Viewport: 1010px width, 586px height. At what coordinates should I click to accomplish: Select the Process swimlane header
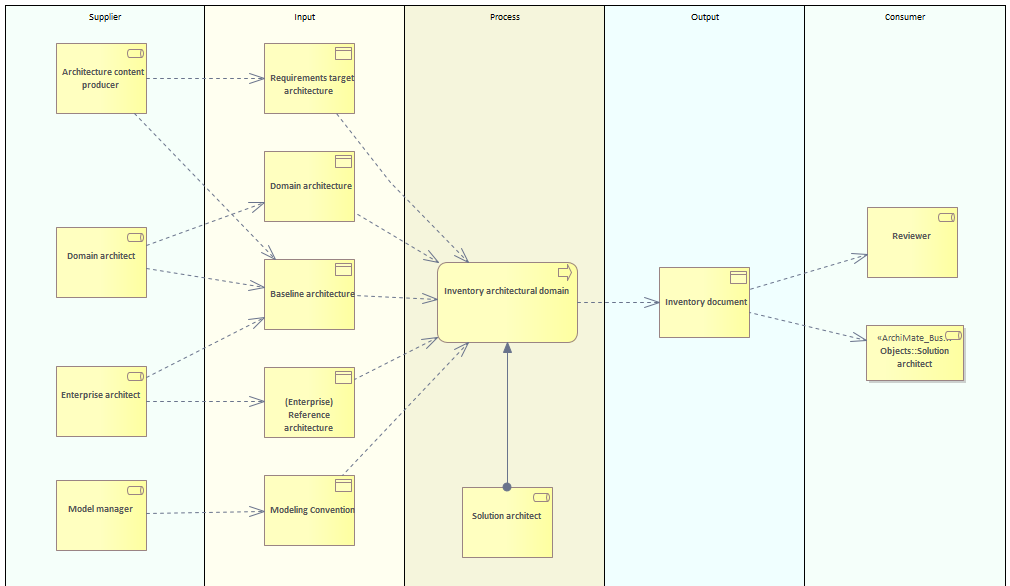pyautogui.click(x=505, y=17)
